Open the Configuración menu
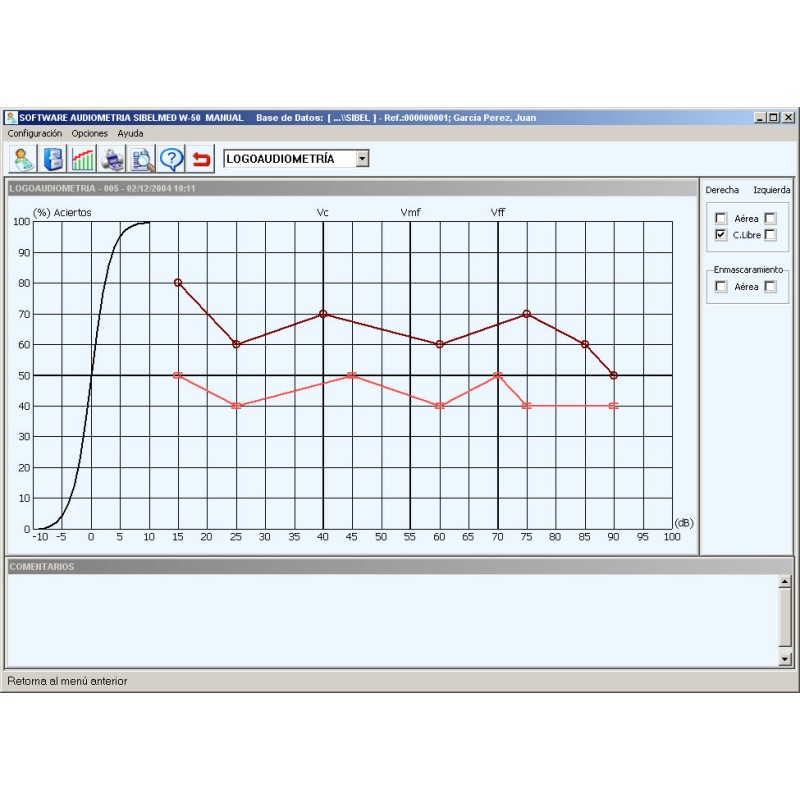800x800 pixels. click(x=35, y=133)
